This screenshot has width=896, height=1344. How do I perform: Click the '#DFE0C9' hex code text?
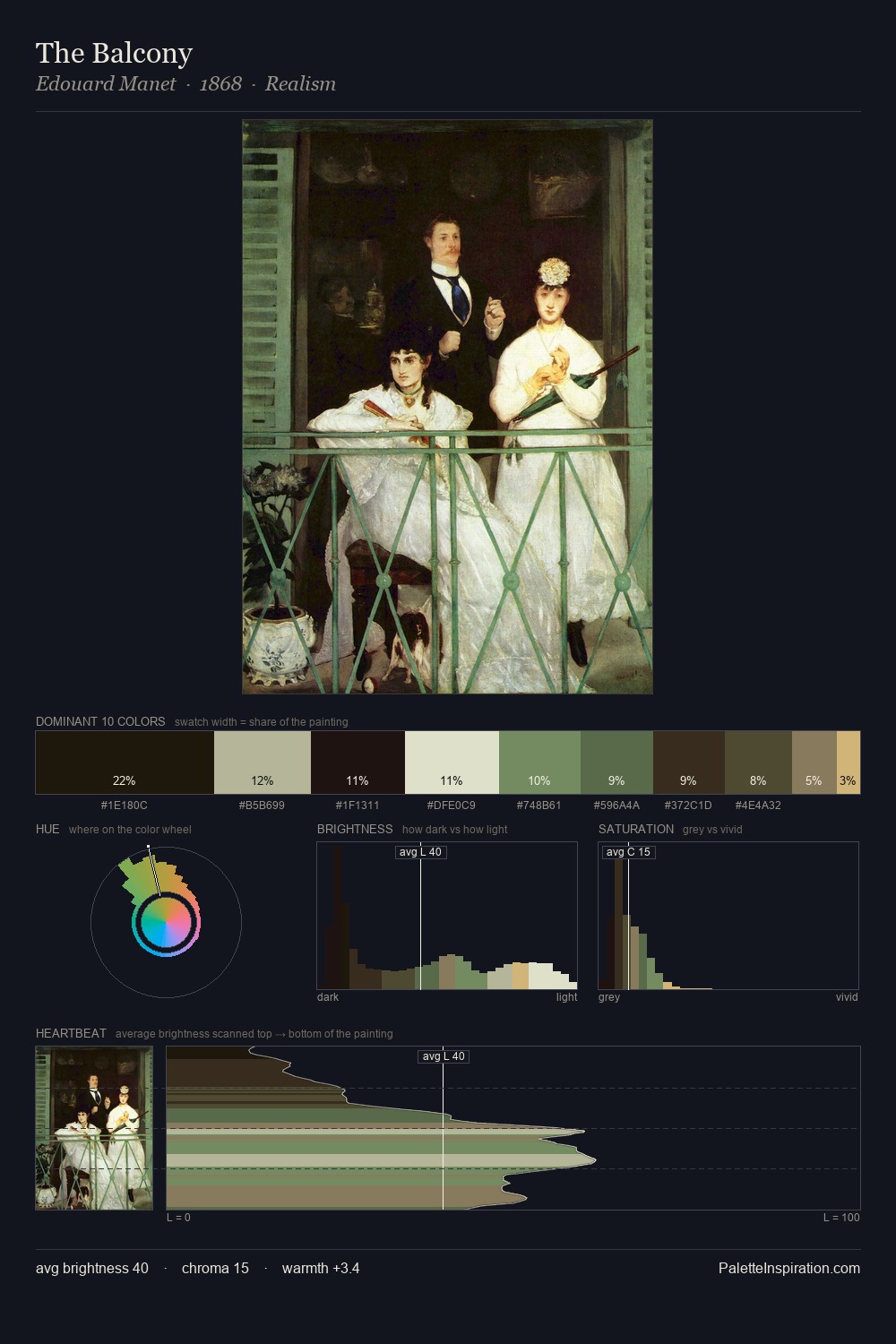(452, 806)
